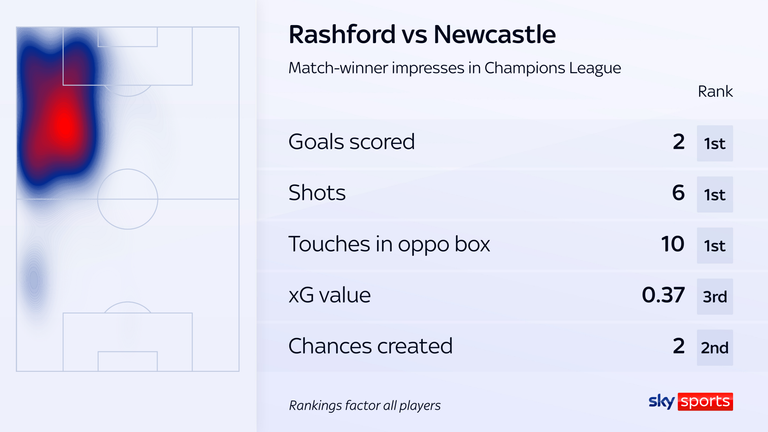The height and width of the screenshot is (432, 768).
Task: Click the "Rashford vs Newcastle" title
Action: [x=421, y=35]
